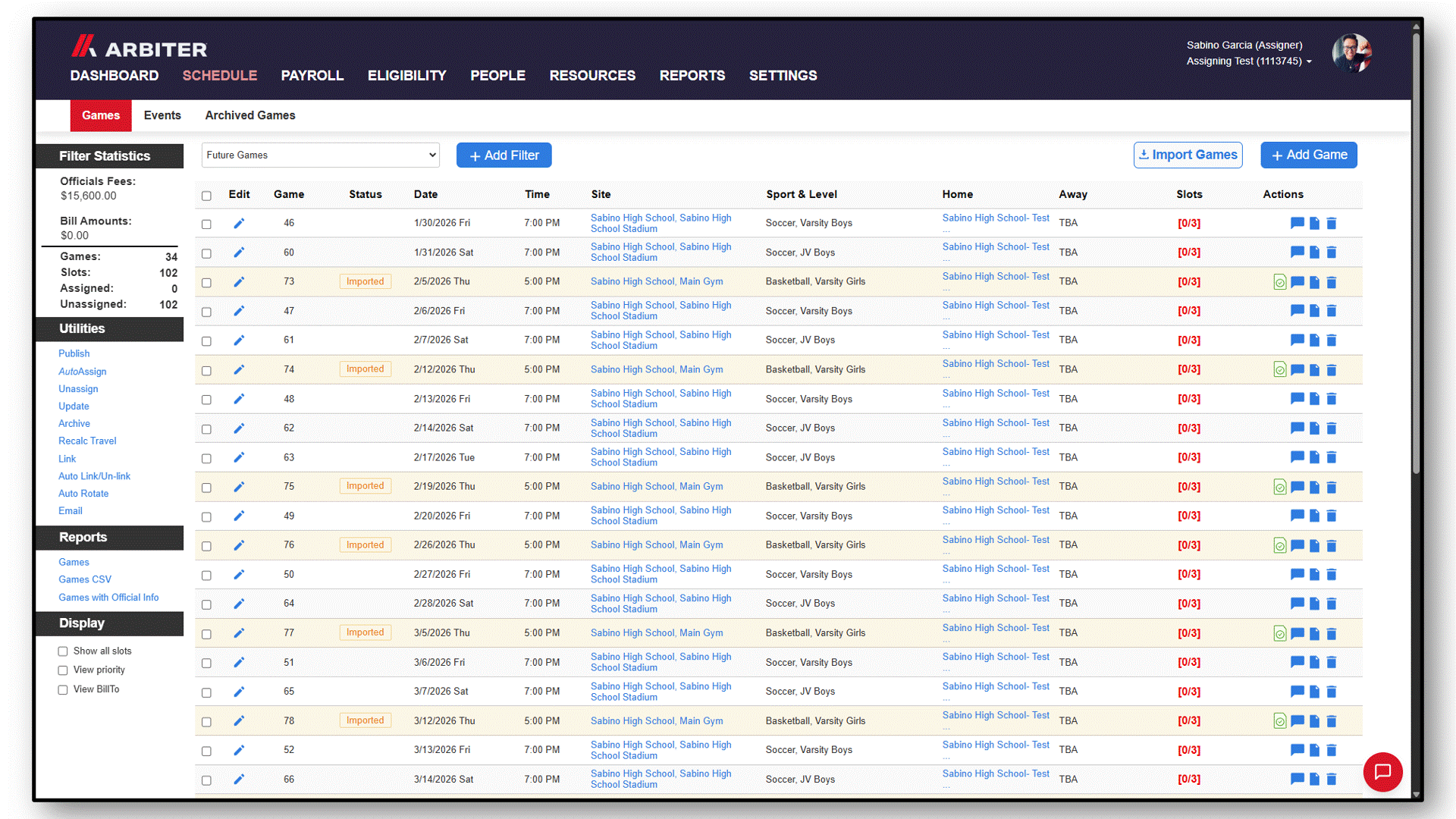Click the trash icon for game 52
Viewport: 1456px width, 819px height.
pos(1332,750)
